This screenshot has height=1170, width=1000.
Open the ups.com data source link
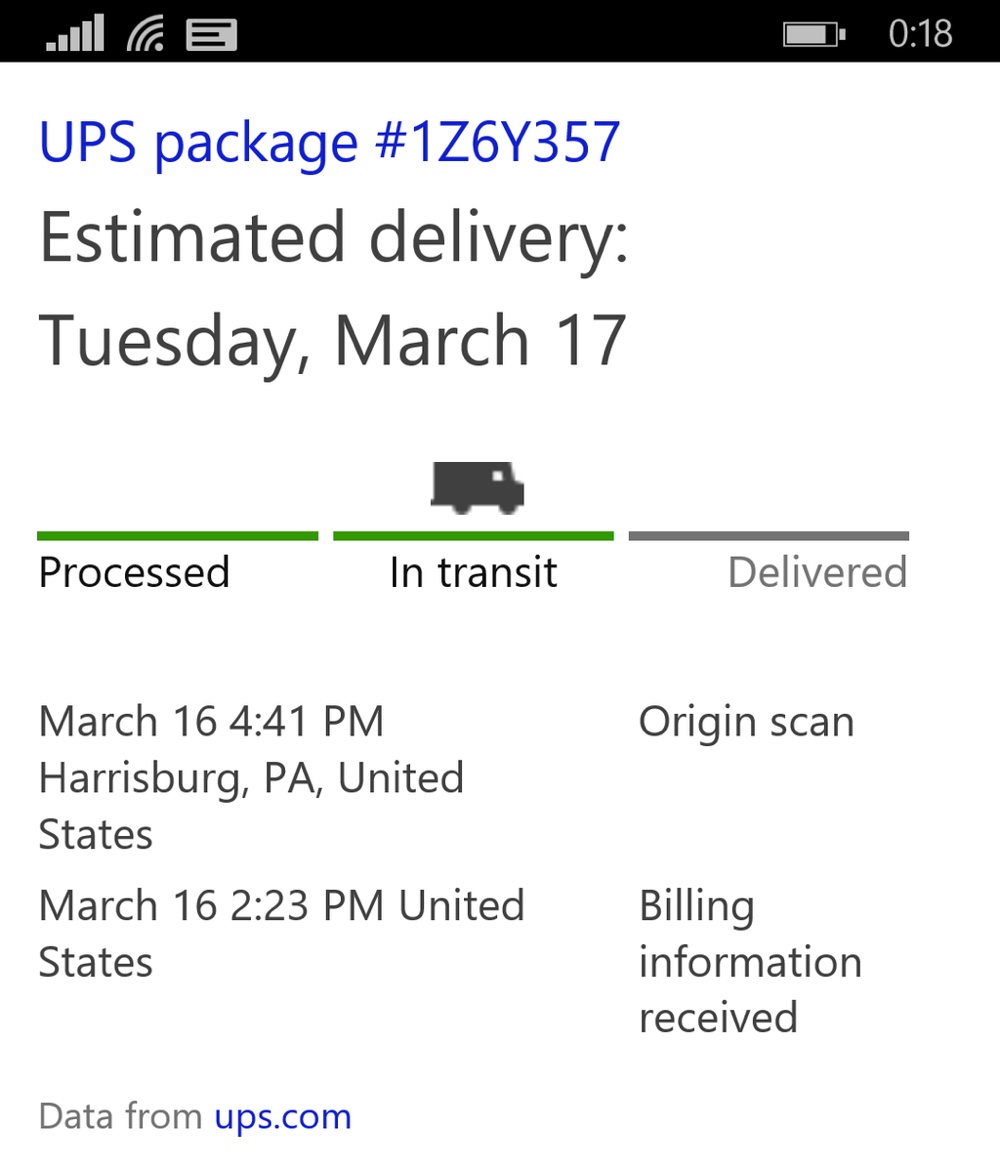[x=283, y=1116]
